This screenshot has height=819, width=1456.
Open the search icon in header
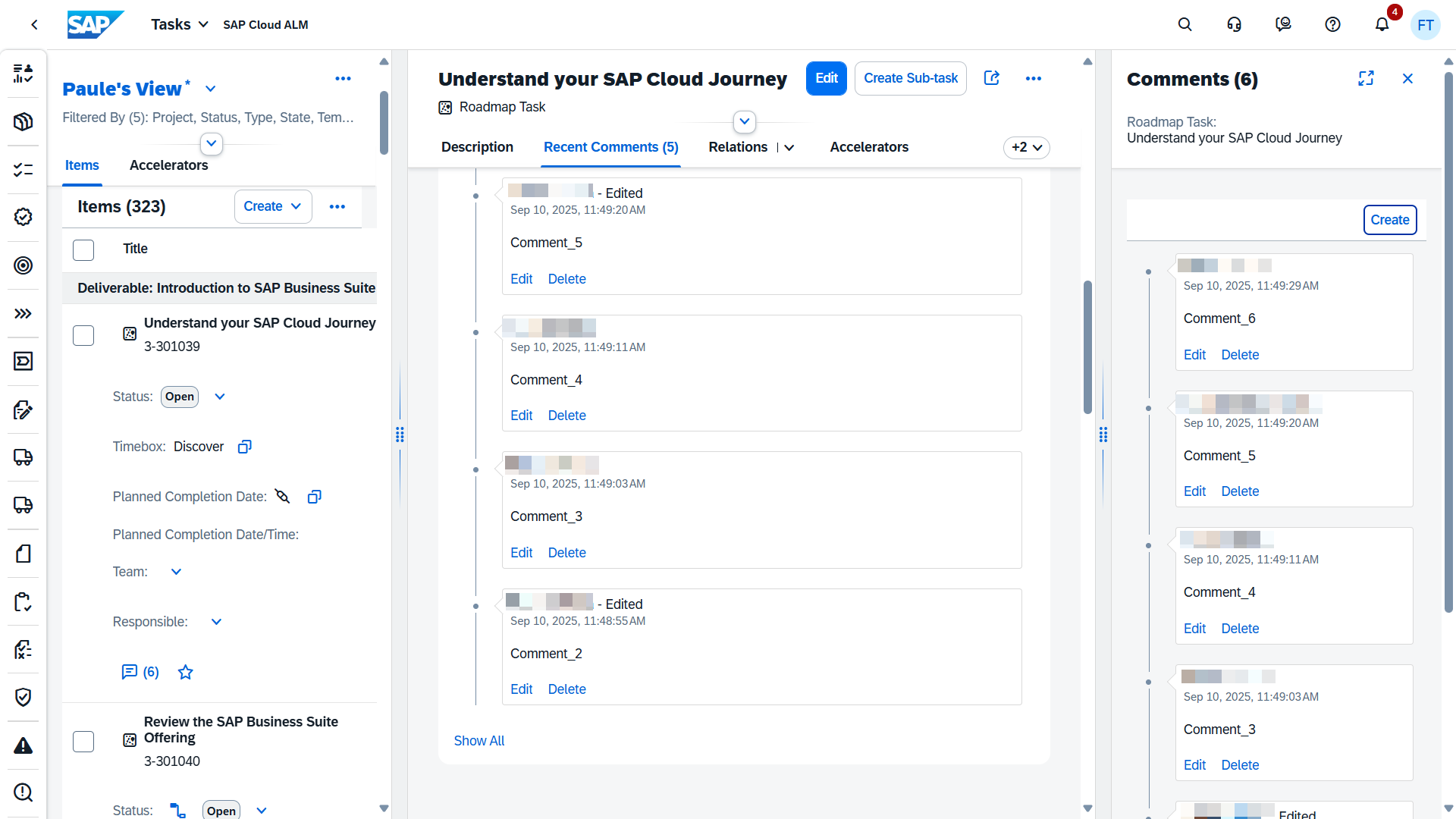1185,24
